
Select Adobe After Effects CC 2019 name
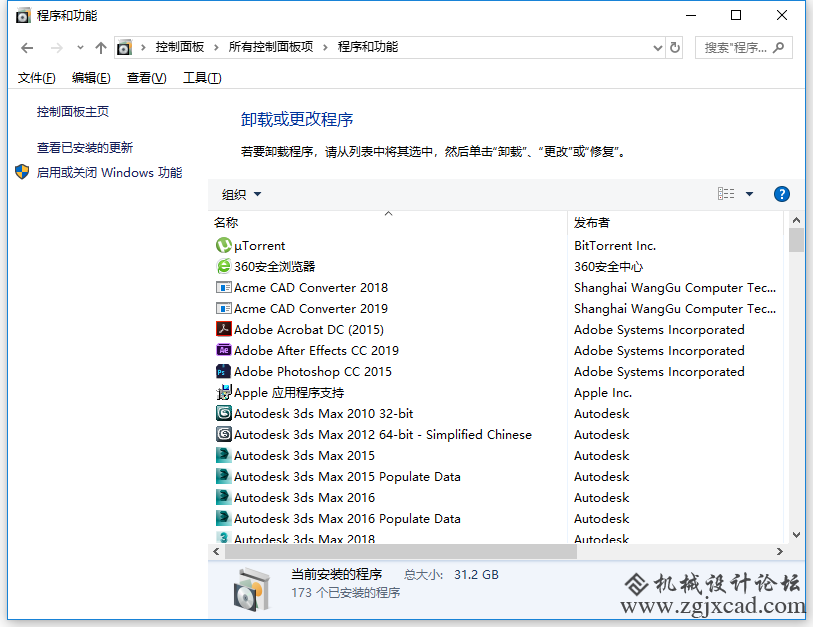(x=316, y=351)
